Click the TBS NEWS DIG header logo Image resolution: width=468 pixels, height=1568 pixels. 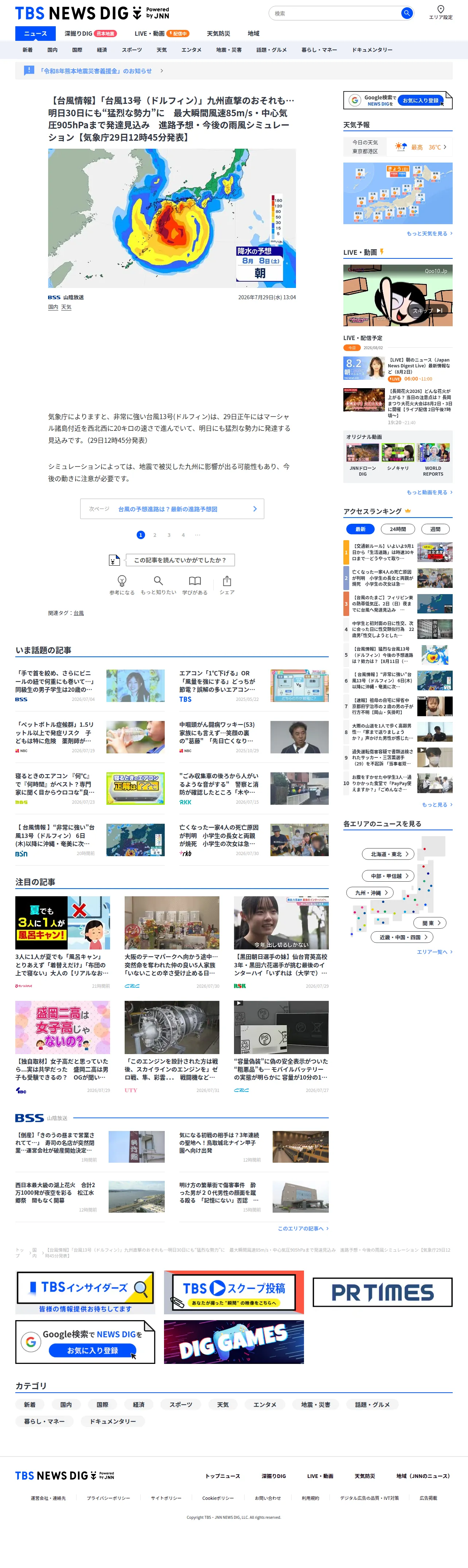point(92,13)
